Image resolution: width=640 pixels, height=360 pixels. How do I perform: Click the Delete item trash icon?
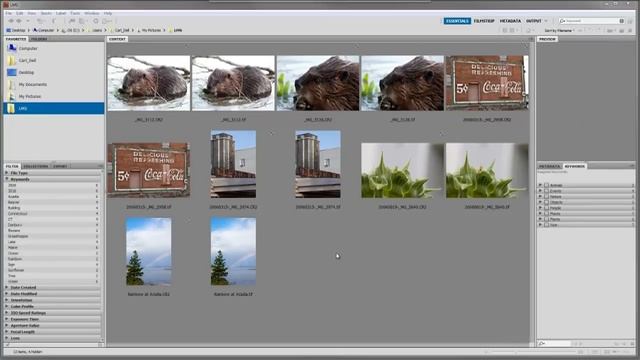(x=631, y=31)
